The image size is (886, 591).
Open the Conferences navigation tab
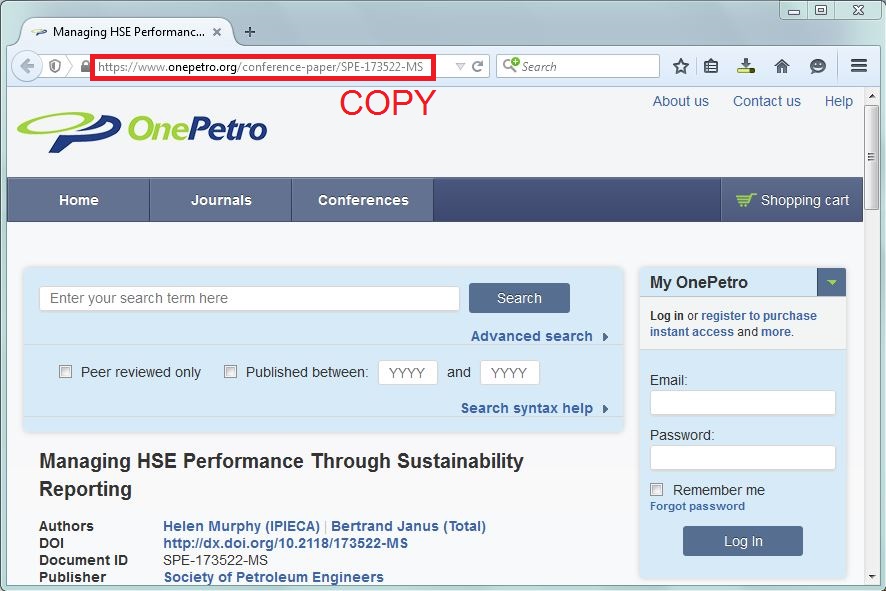pos(363,200)
